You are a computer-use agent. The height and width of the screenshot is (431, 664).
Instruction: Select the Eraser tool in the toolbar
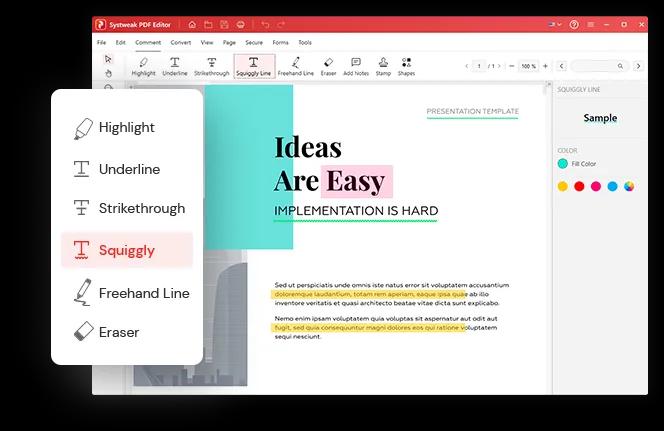pos(328,66)
